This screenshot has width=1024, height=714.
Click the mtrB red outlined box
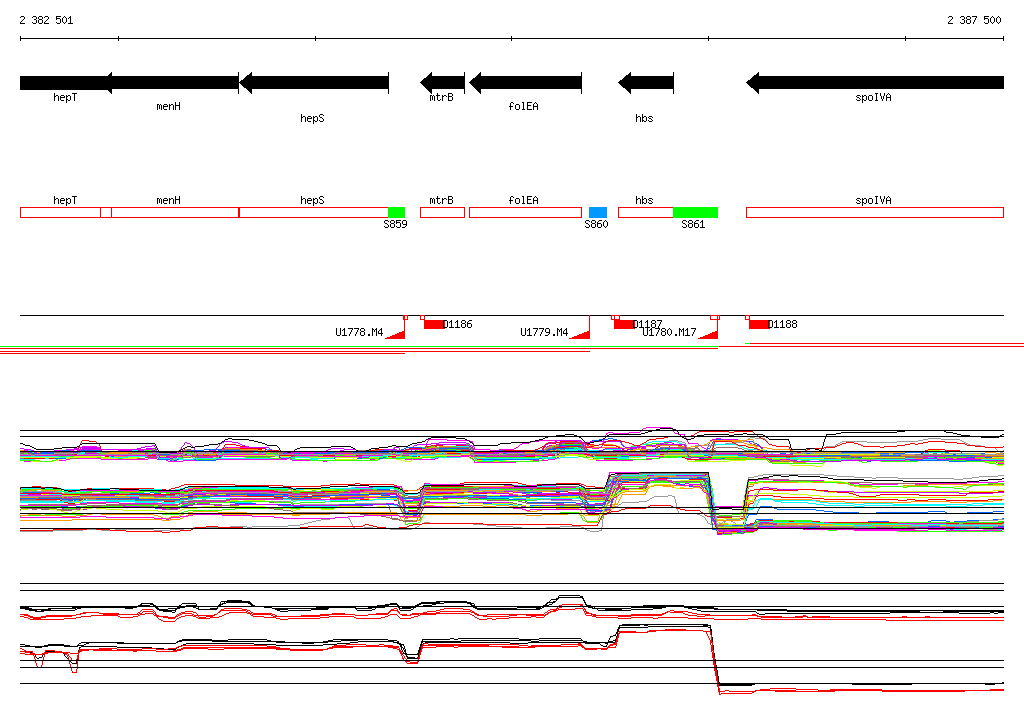(443, 212)
